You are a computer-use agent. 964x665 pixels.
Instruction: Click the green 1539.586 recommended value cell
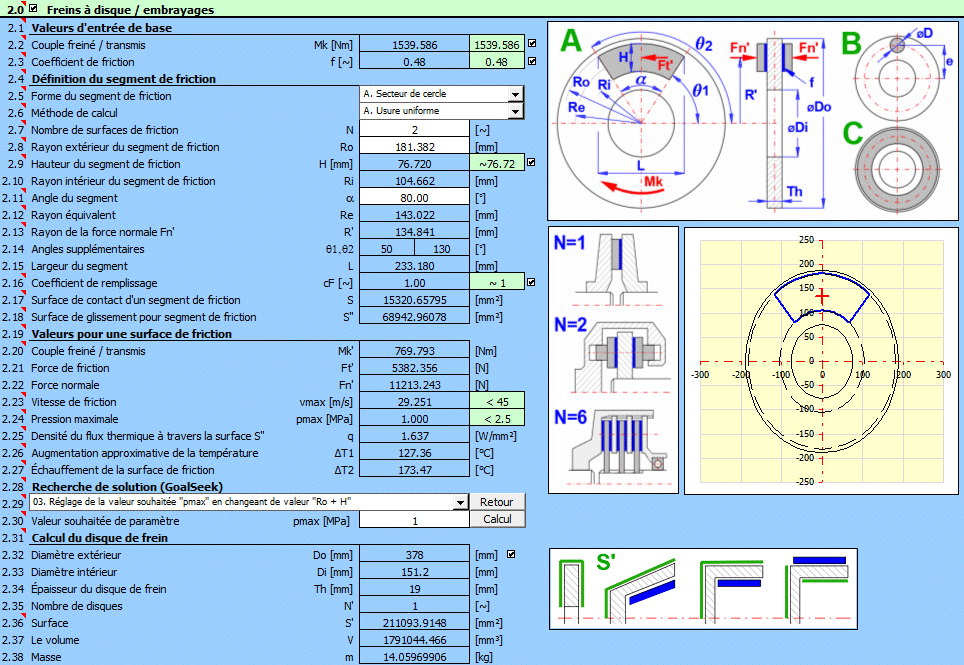(497, 45)
